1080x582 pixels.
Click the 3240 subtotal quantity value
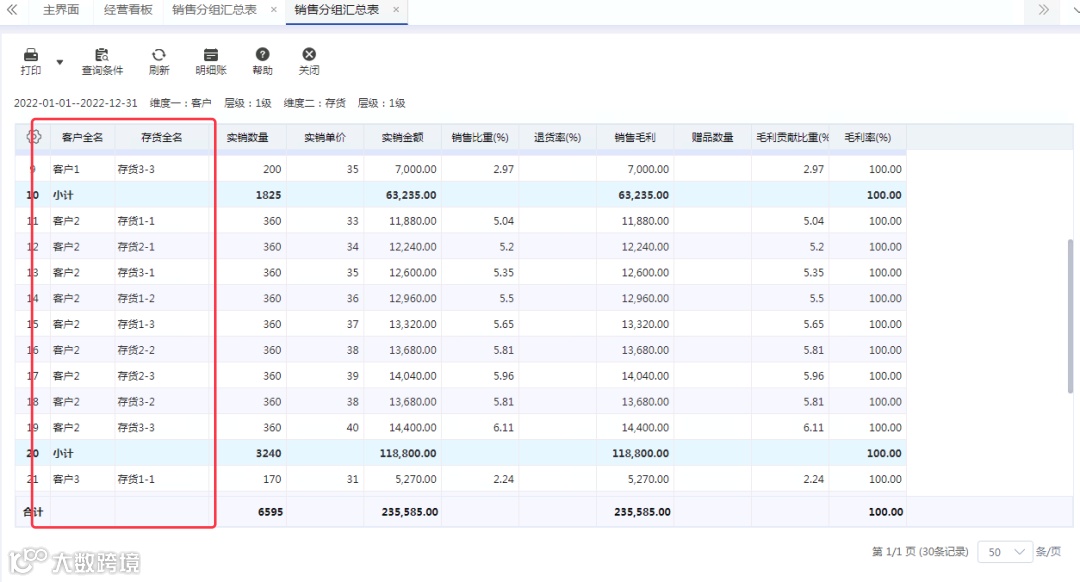point(268,453)
